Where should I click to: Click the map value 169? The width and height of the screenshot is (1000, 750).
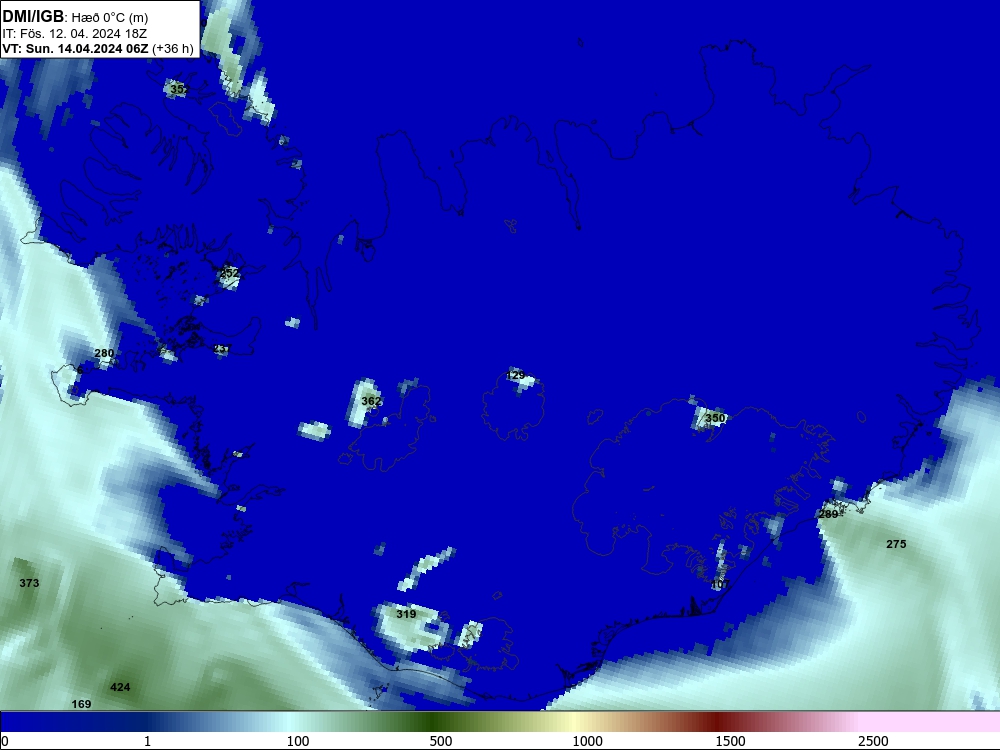(81, 704)
